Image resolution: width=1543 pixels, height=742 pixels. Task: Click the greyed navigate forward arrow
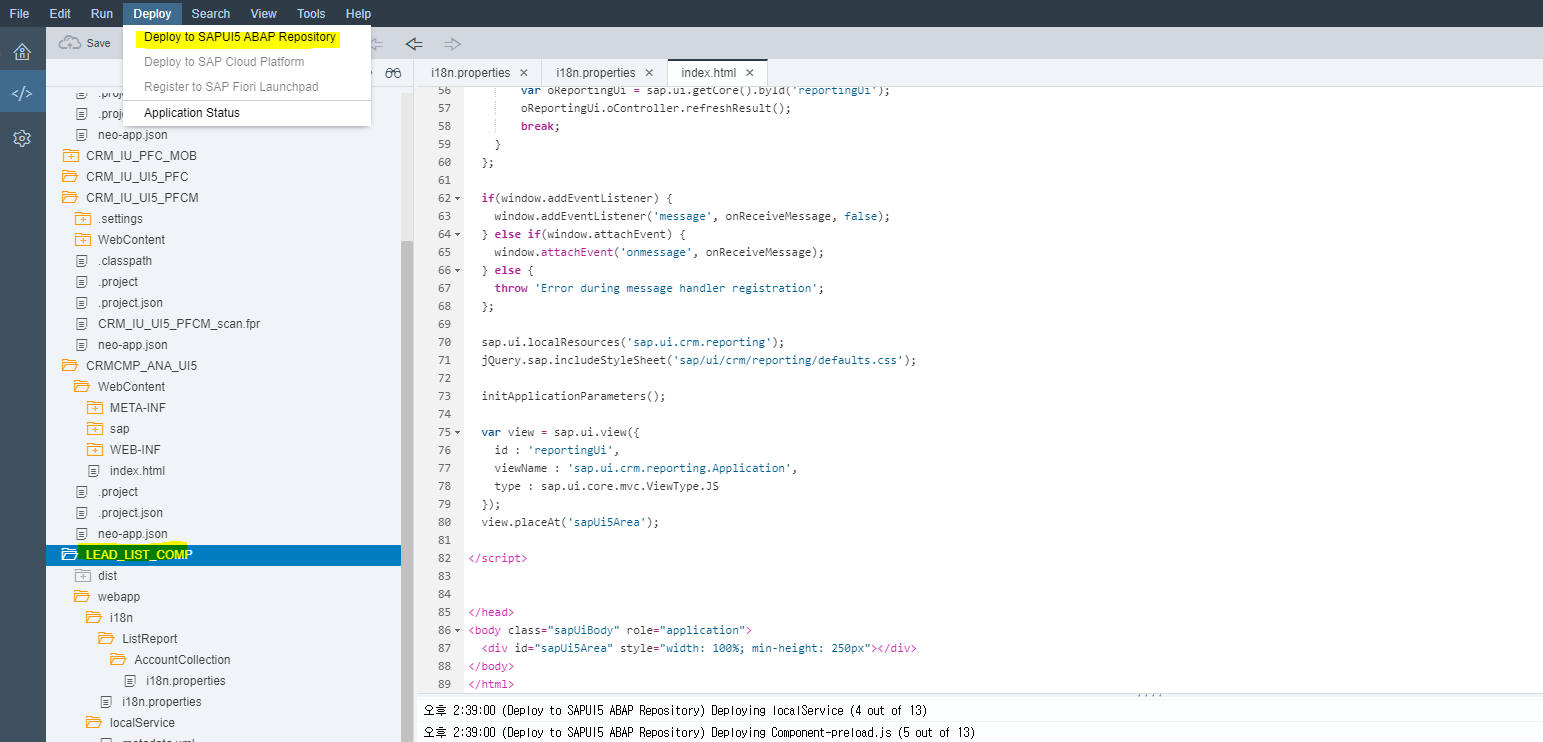tap(453, 43)
